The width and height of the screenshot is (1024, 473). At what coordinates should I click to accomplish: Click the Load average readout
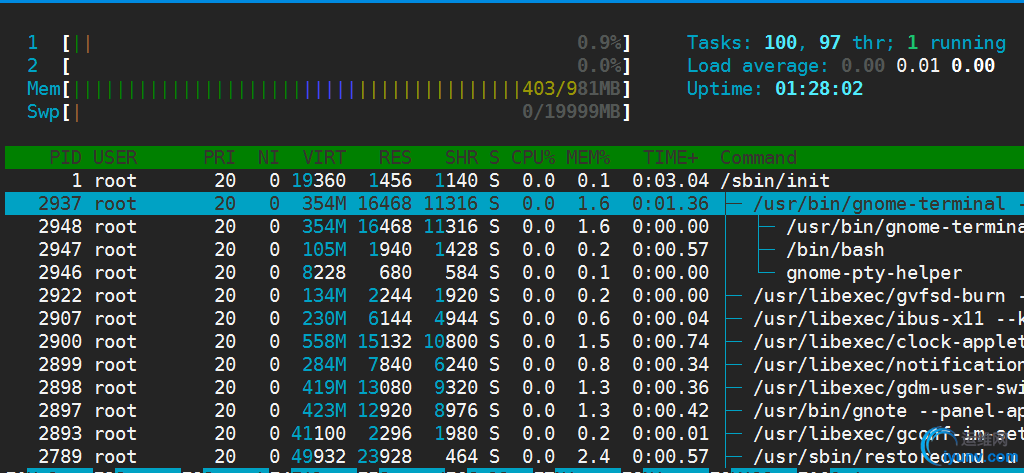pyautogui.click(x=840, y=66)
